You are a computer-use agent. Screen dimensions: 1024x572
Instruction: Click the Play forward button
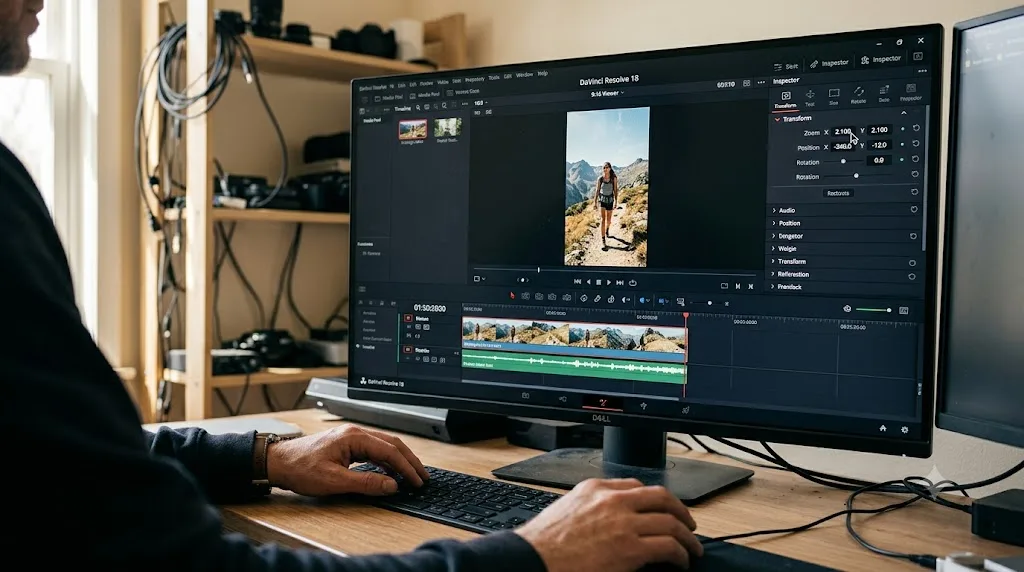pos(609,282)
